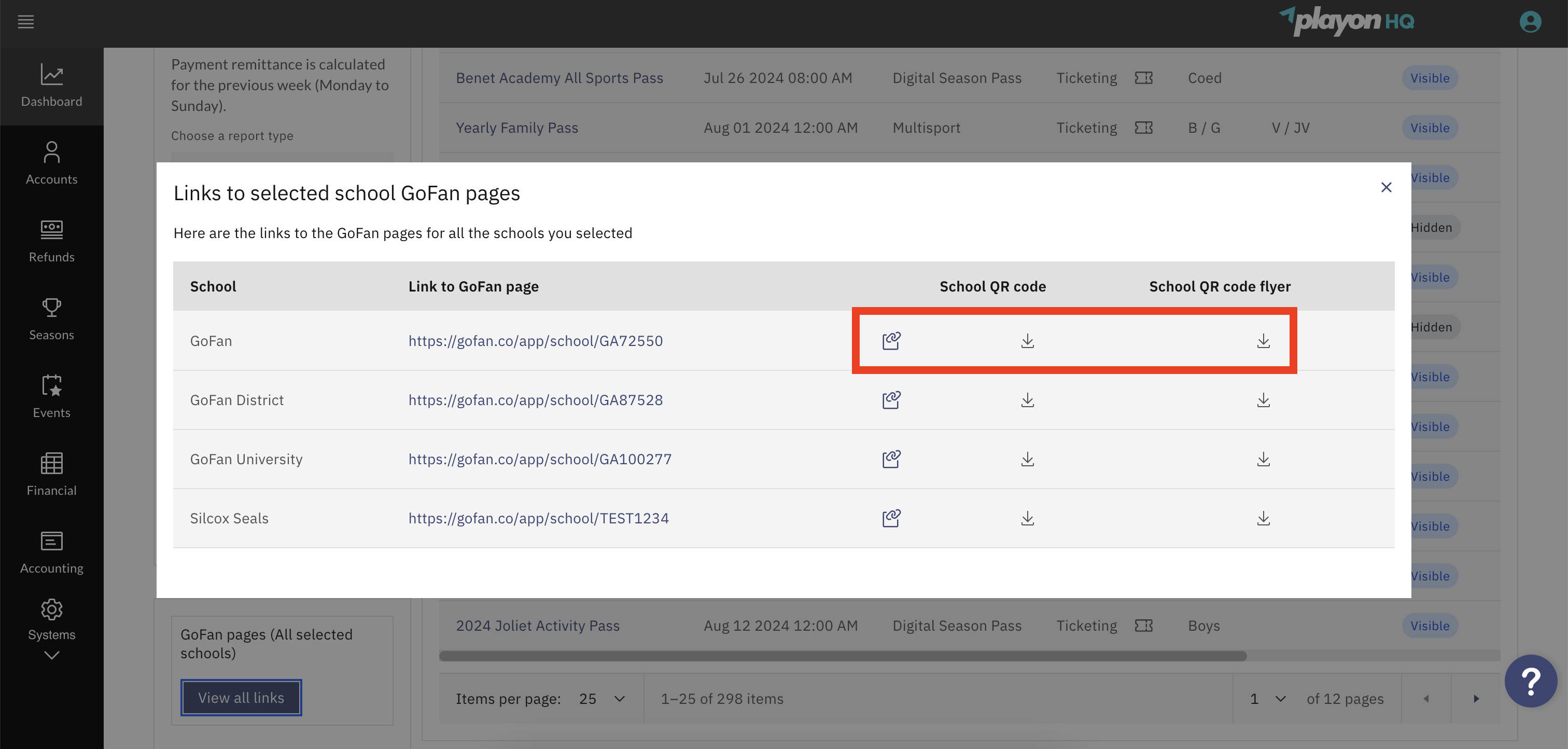The height and width of the screenshot is (749, 1568).
Task: Download QR code flyer for GoFan District
Action: [x=1264, y=400]
